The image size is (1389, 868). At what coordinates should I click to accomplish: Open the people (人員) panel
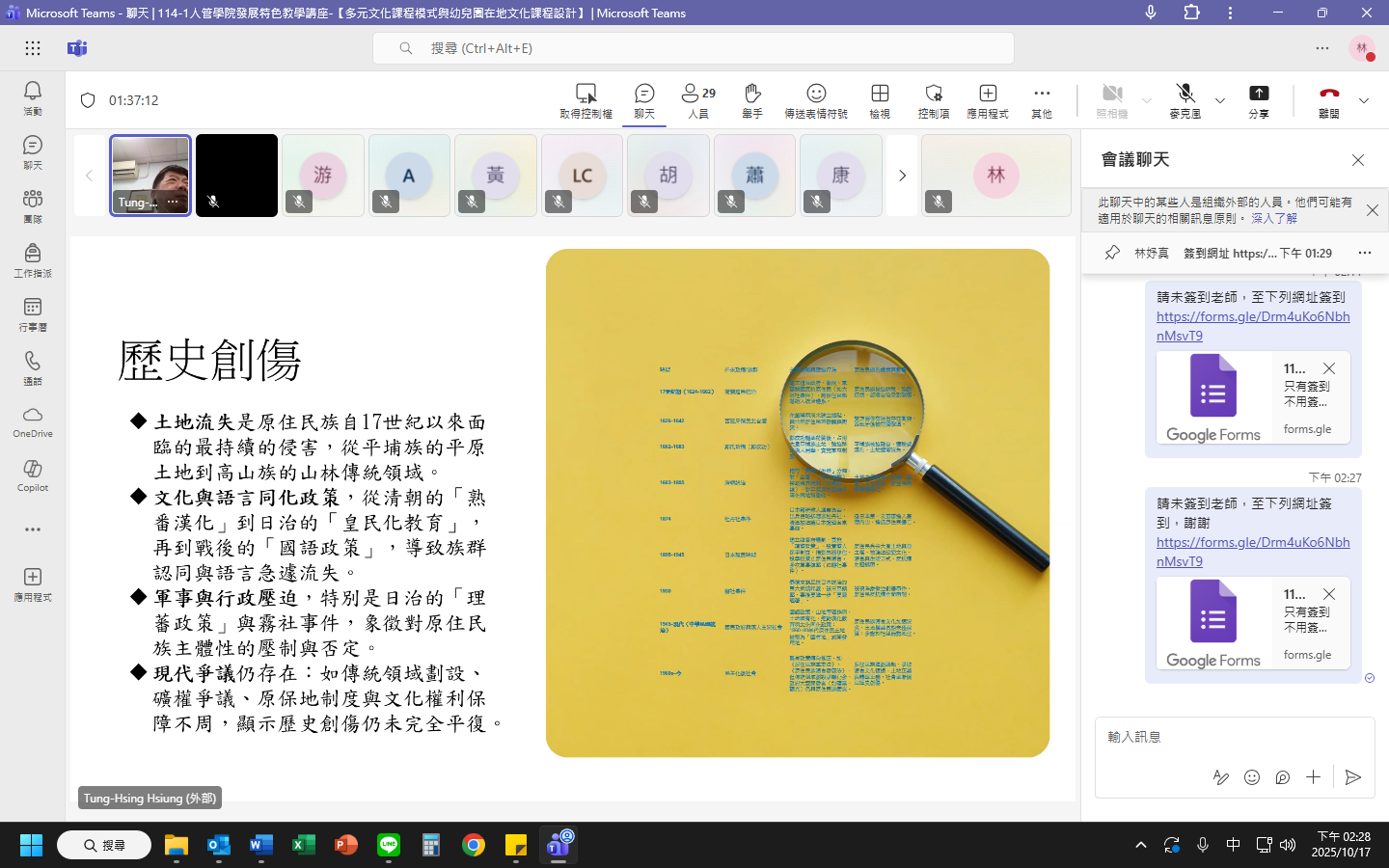(698, 99)
